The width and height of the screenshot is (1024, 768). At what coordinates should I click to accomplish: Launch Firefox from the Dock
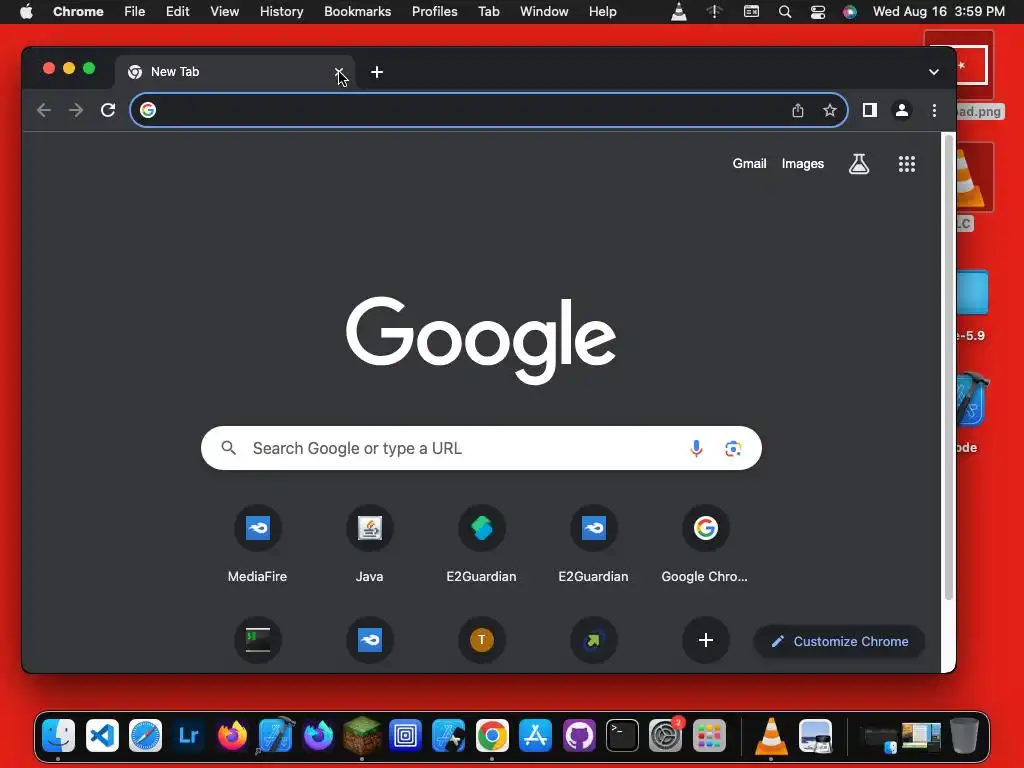(232, 736)
